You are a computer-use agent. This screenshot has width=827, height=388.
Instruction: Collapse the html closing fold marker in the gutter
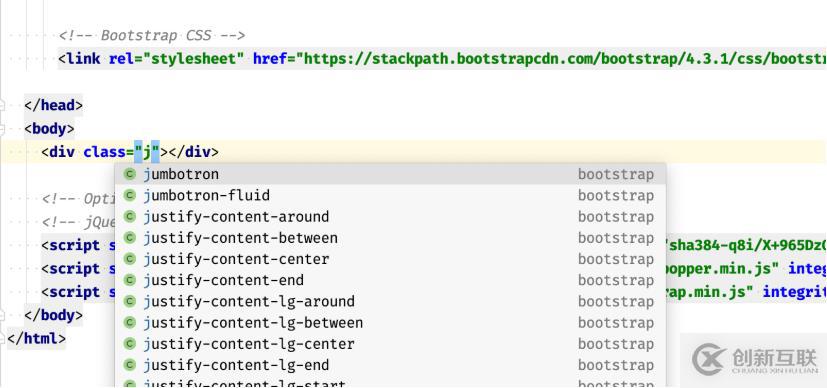(x=2, y=338)
